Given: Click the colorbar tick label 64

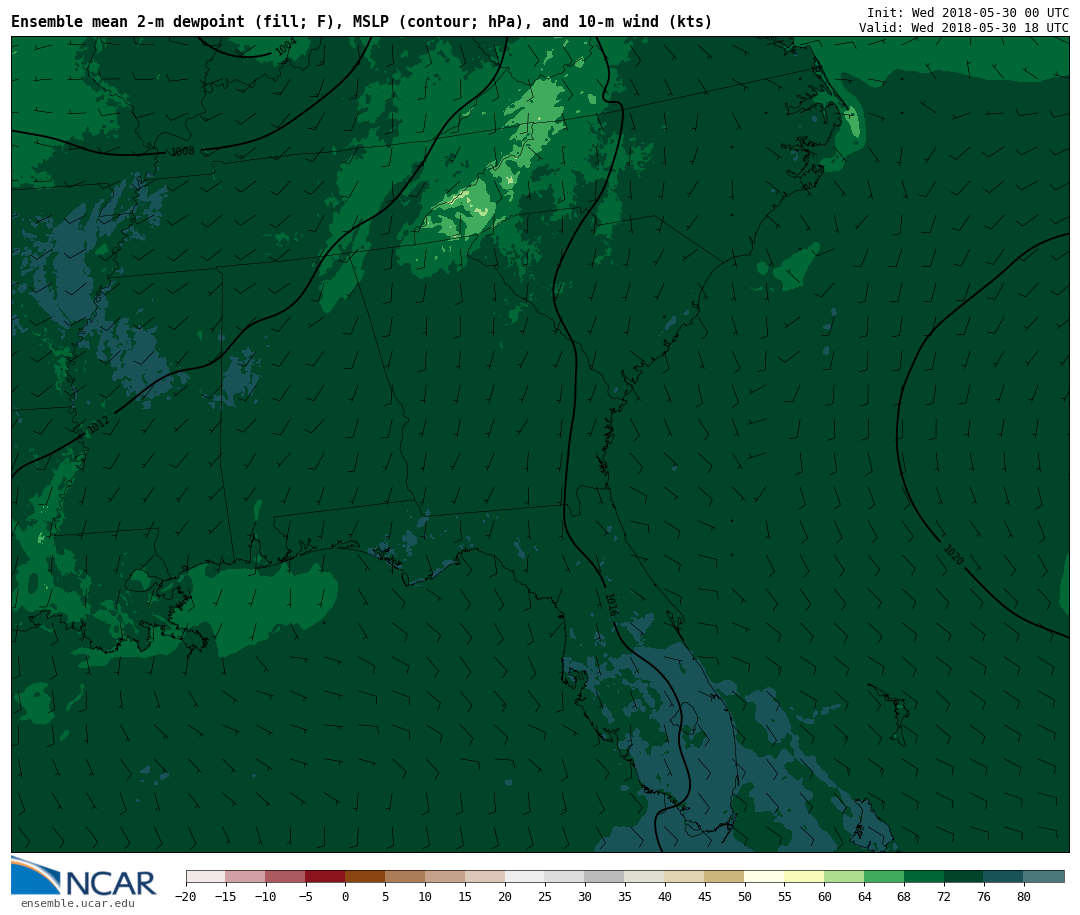Looking at the screenshot, I should coord(864,896).
